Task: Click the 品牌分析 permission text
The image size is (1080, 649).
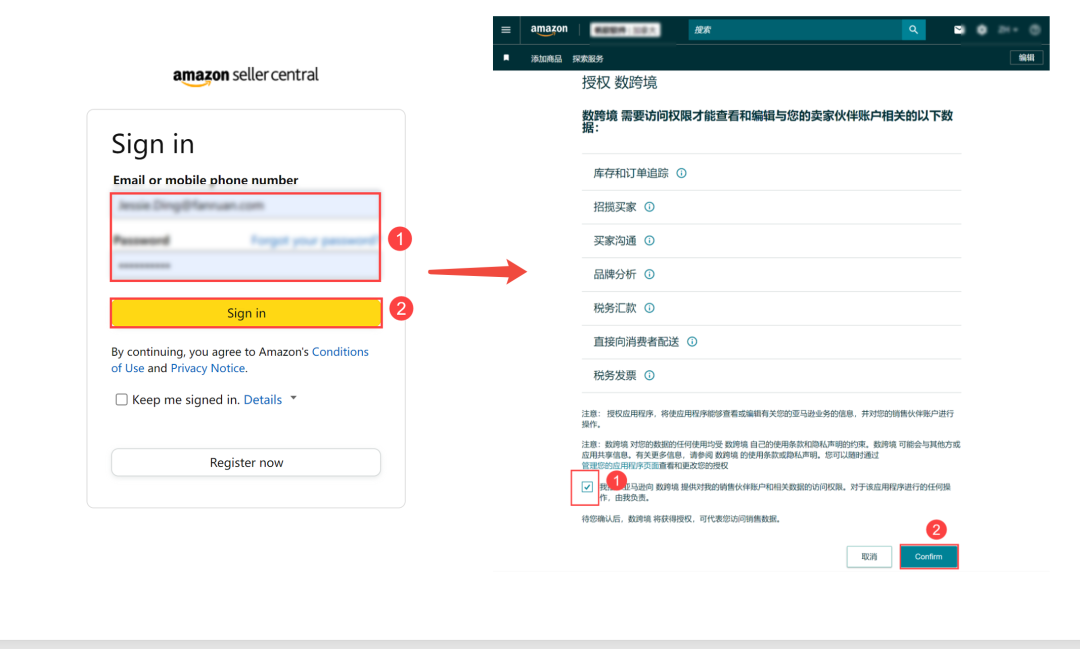Action: (615, 274)
